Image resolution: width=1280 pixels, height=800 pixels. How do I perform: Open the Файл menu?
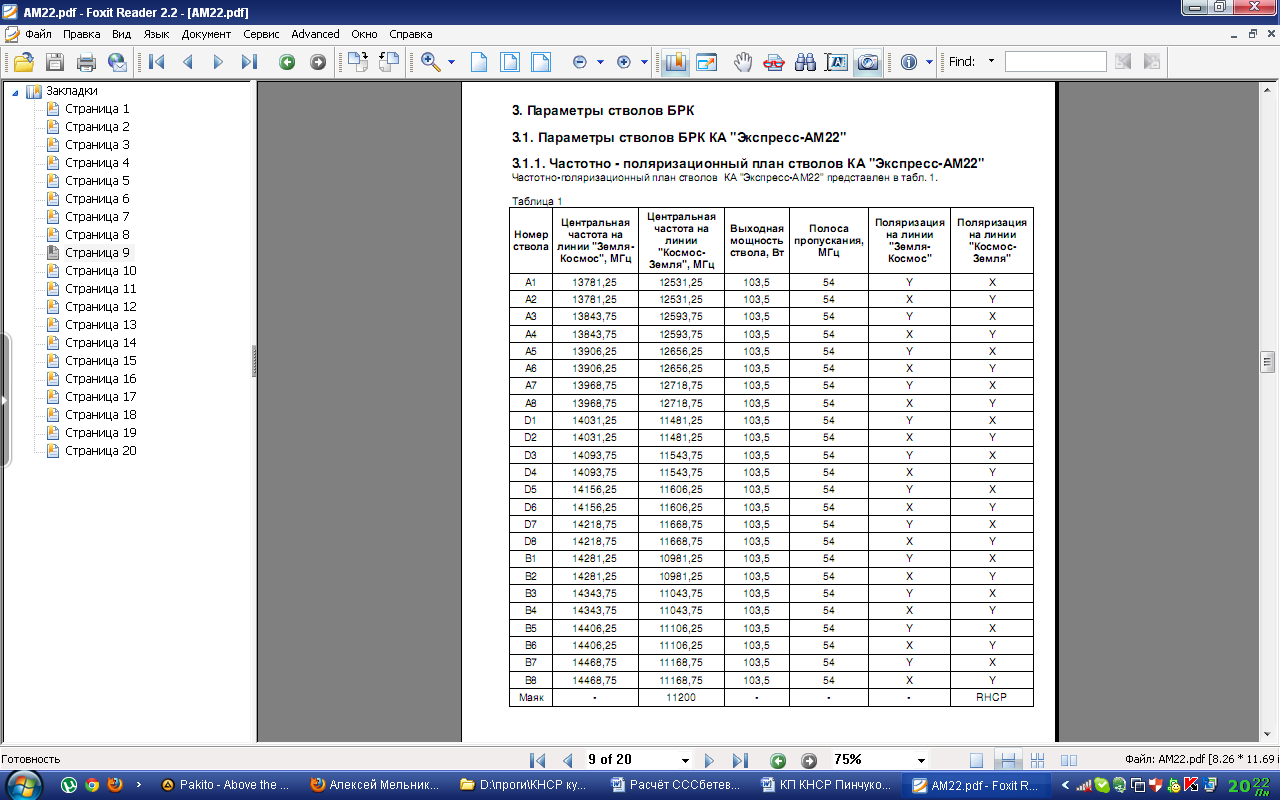point(38,34)
